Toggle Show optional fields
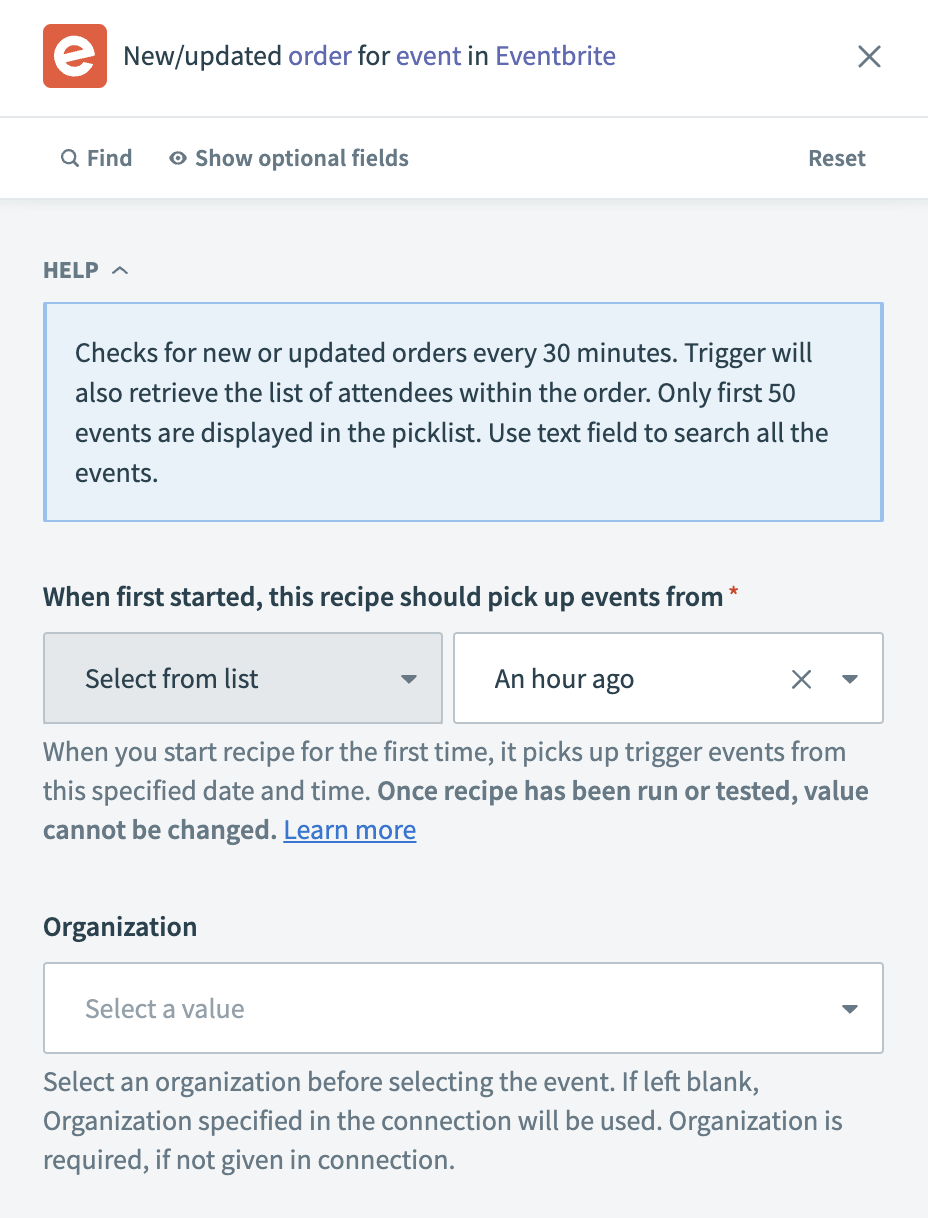 [x=300, y=158]
